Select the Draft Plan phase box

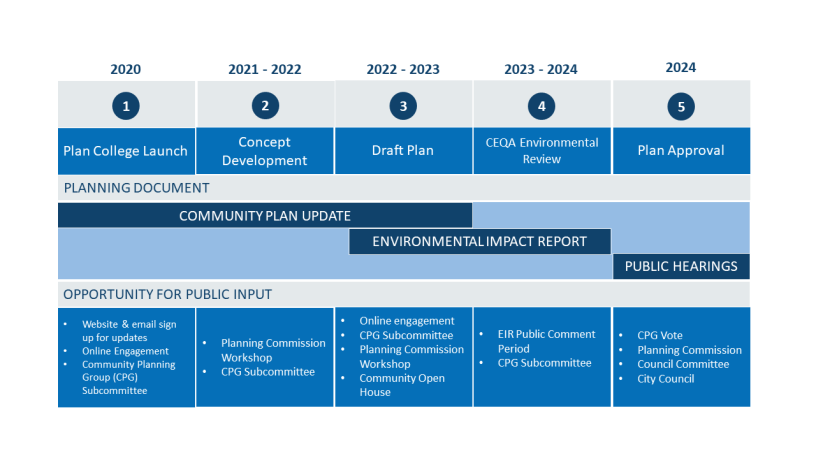pos(403,151)
